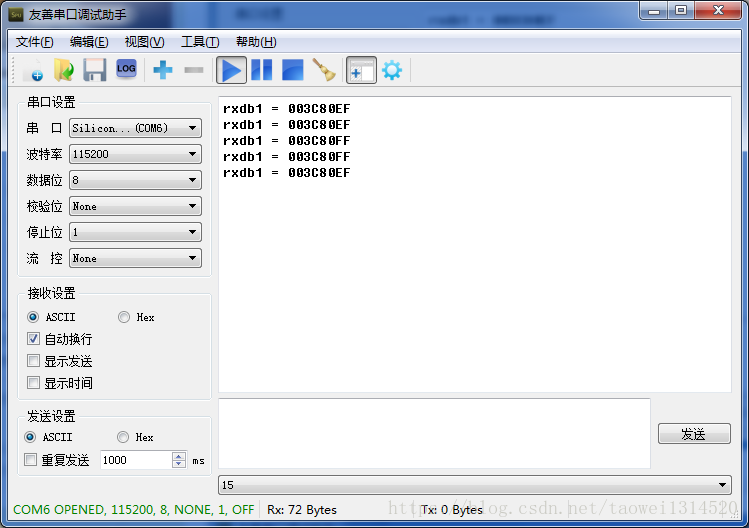
Task: Close the 友善串口调试助手 window
Action: [718, 11]
